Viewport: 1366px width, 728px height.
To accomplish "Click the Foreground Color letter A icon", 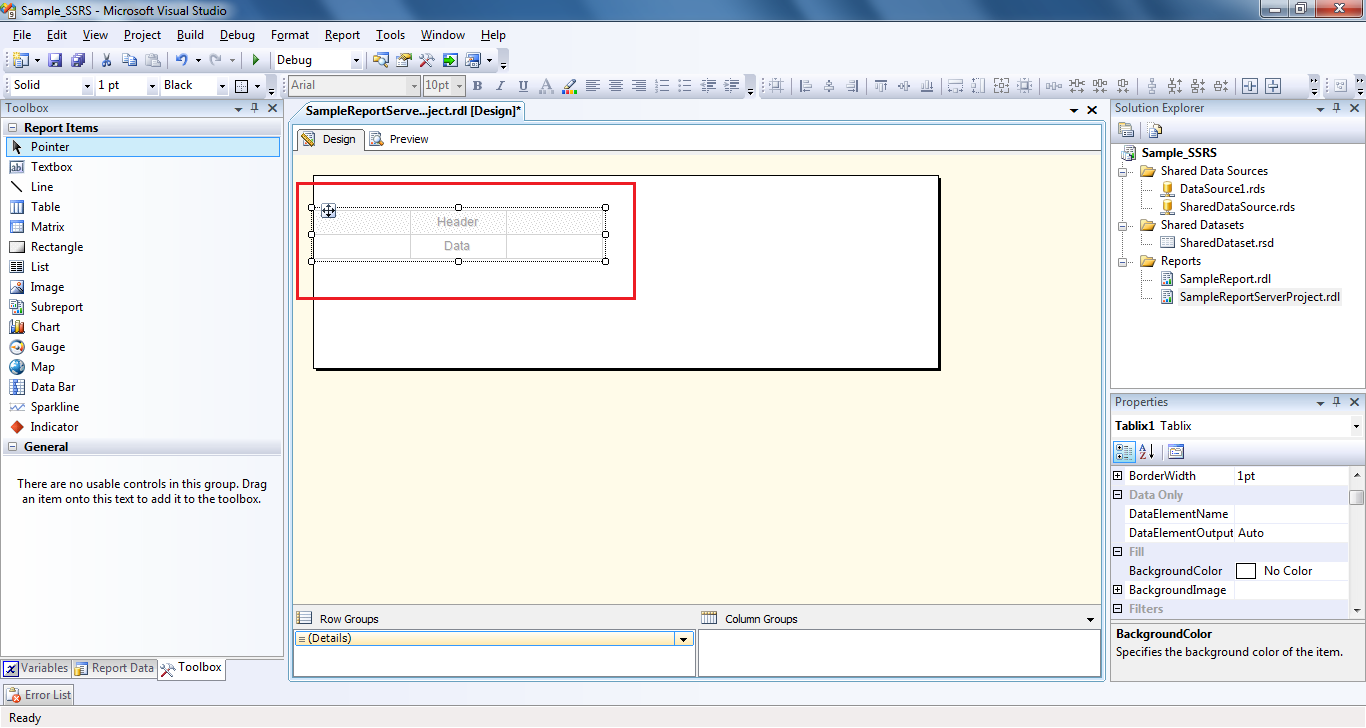I will [x=546, y=86].
